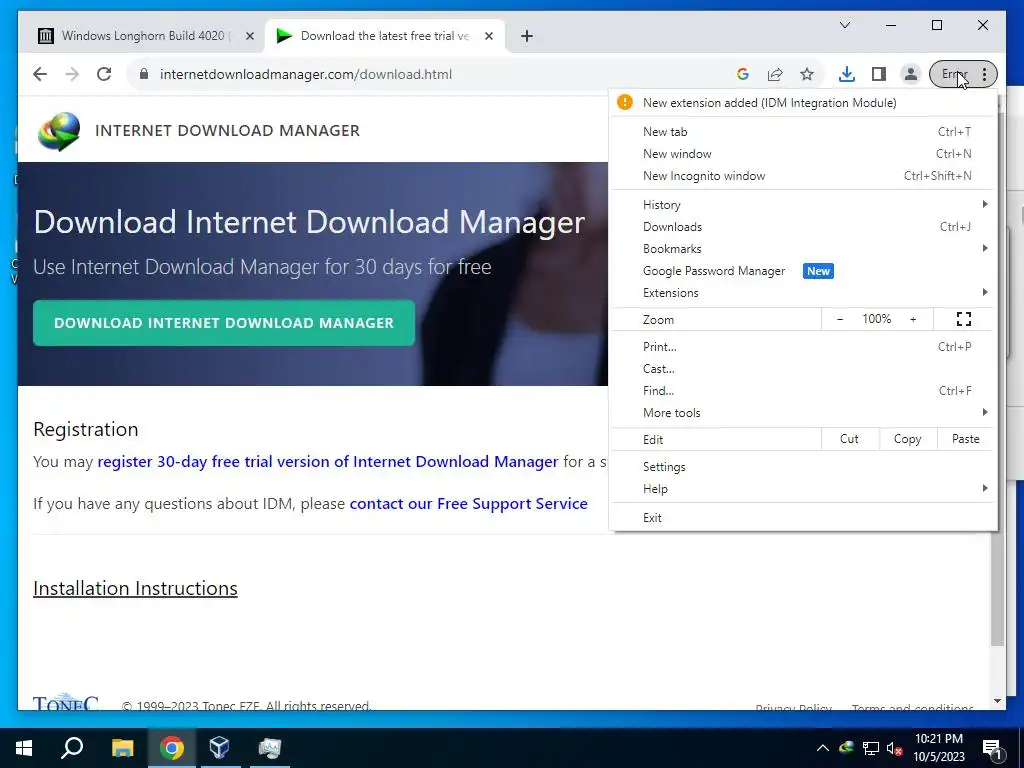Expand the Help submenu

click(803, 490)
